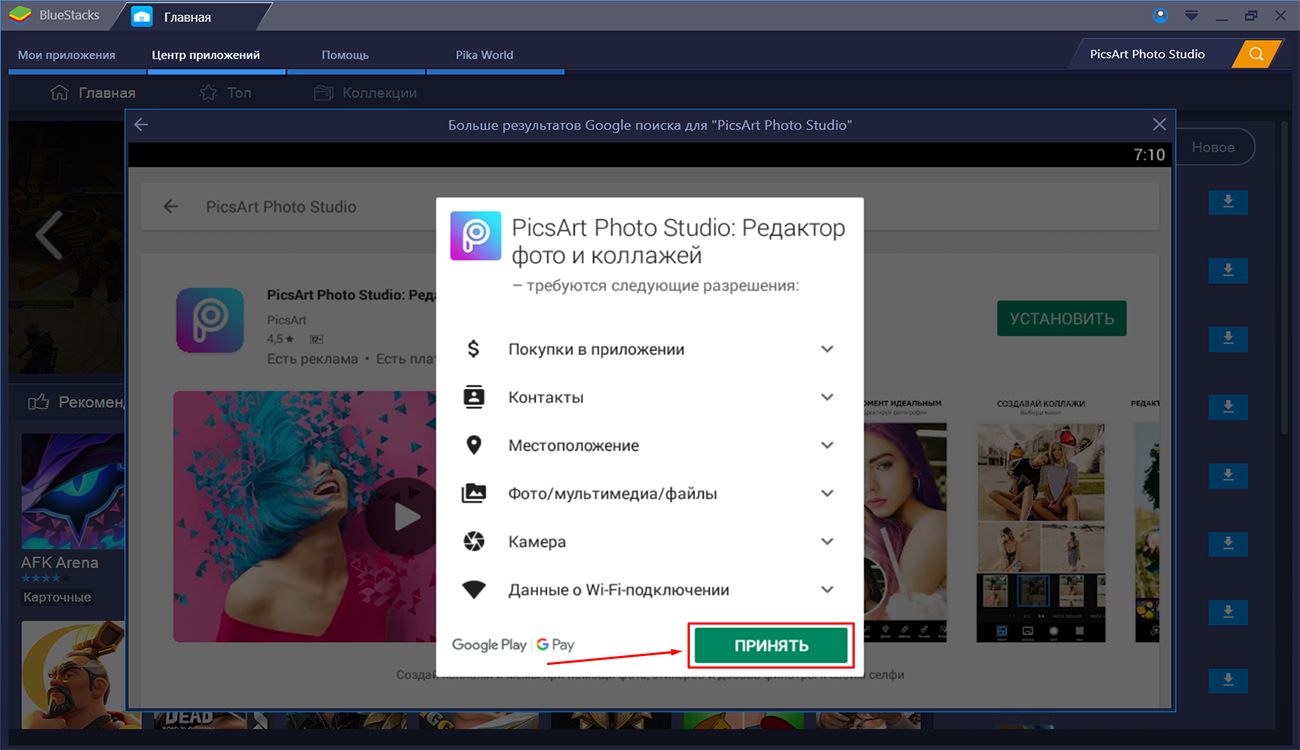Screen dimensions: 1300x750
Task: Open the title bar dropdown menu arrow
Action: click(x=1191, y=15)
